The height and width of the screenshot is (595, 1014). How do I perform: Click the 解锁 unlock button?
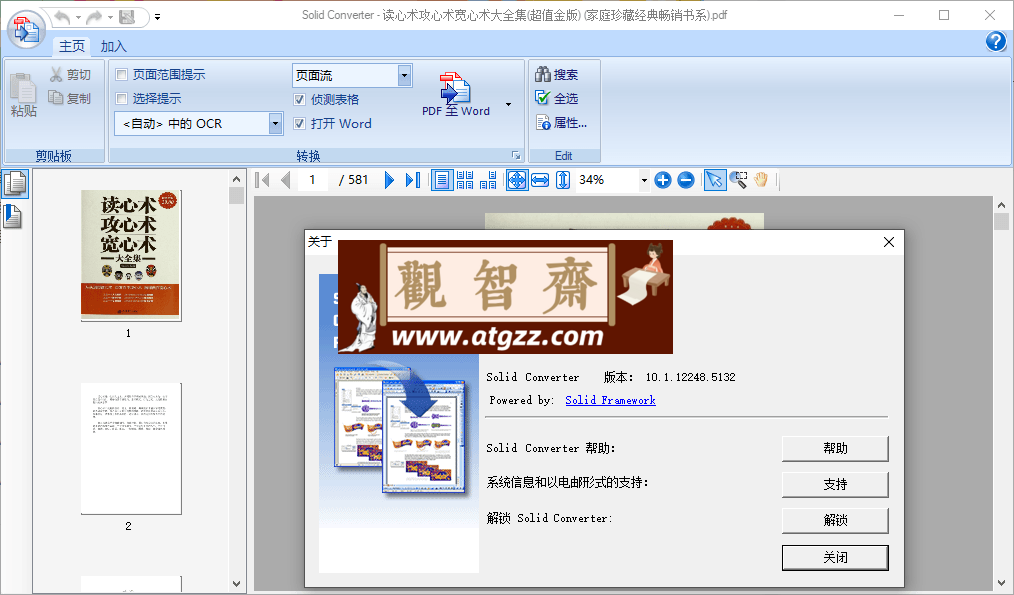click(835, 521)
